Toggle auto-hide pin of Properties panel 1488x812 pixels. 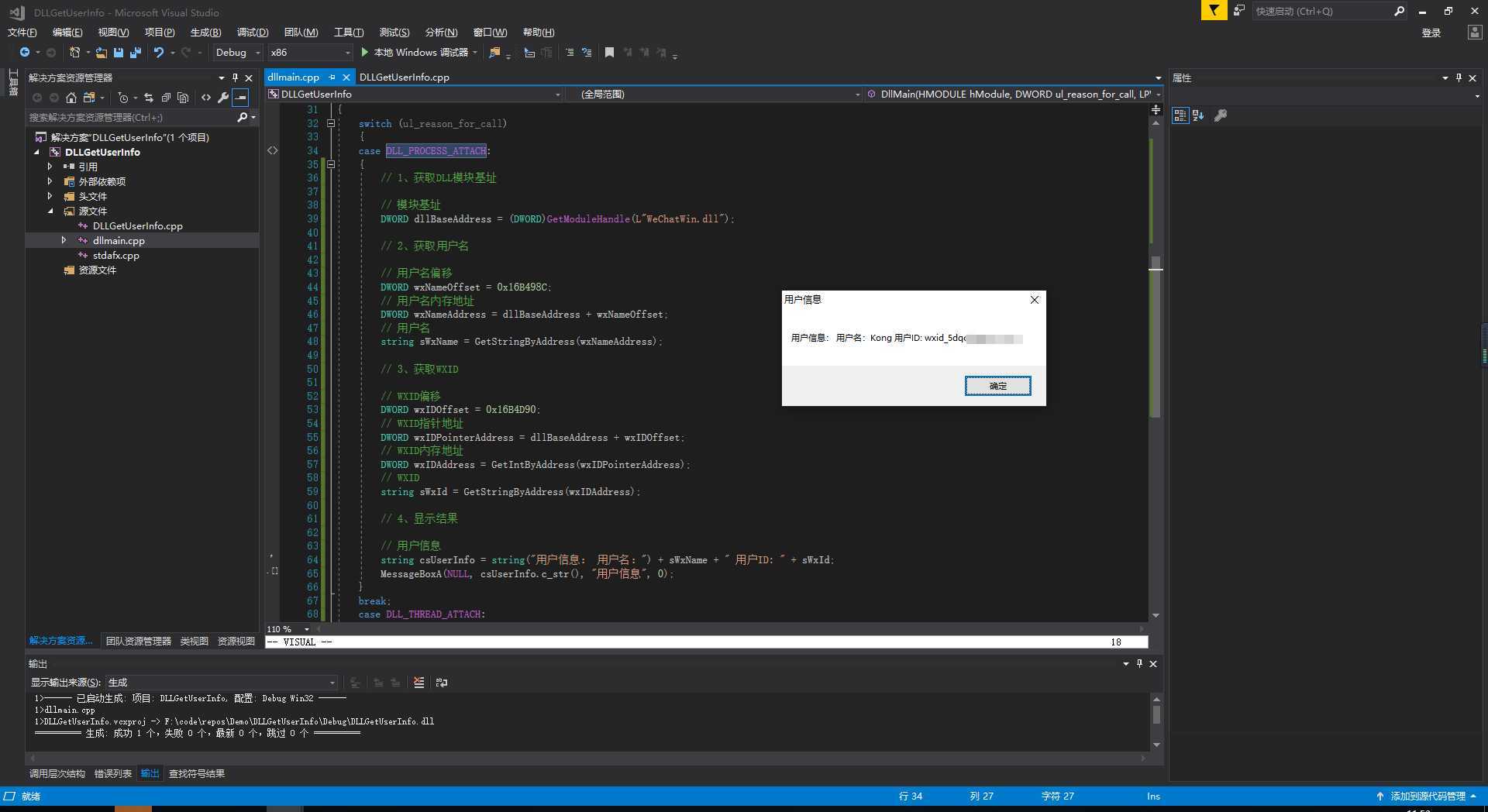(1459, 77)
